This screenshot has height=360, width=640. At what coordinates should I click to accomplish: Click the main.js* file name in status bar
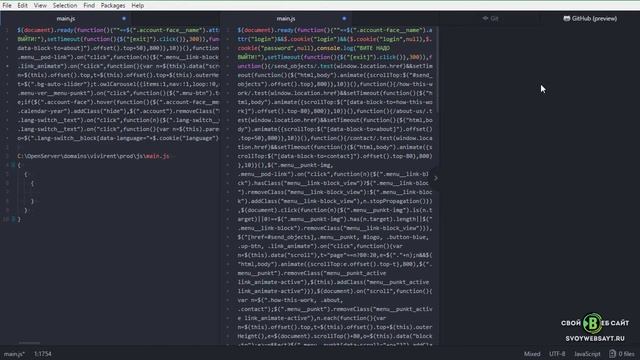(14, 354)
